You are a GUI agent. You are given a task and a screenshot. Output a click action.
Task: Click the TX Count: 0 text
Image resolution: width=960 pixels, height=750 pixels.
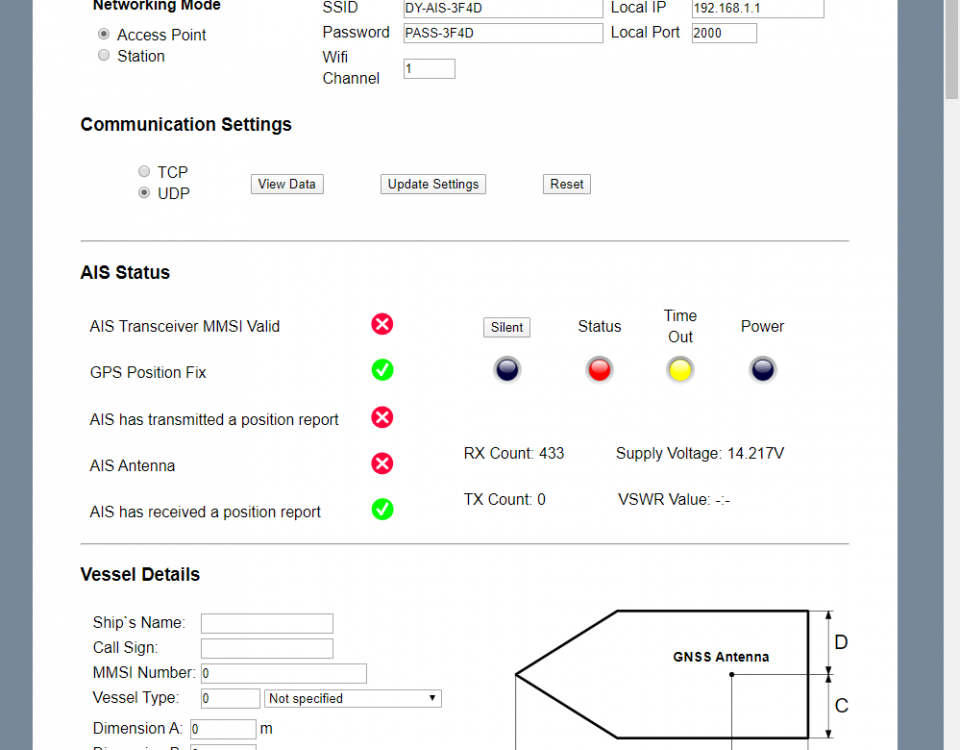click(504, 500)
